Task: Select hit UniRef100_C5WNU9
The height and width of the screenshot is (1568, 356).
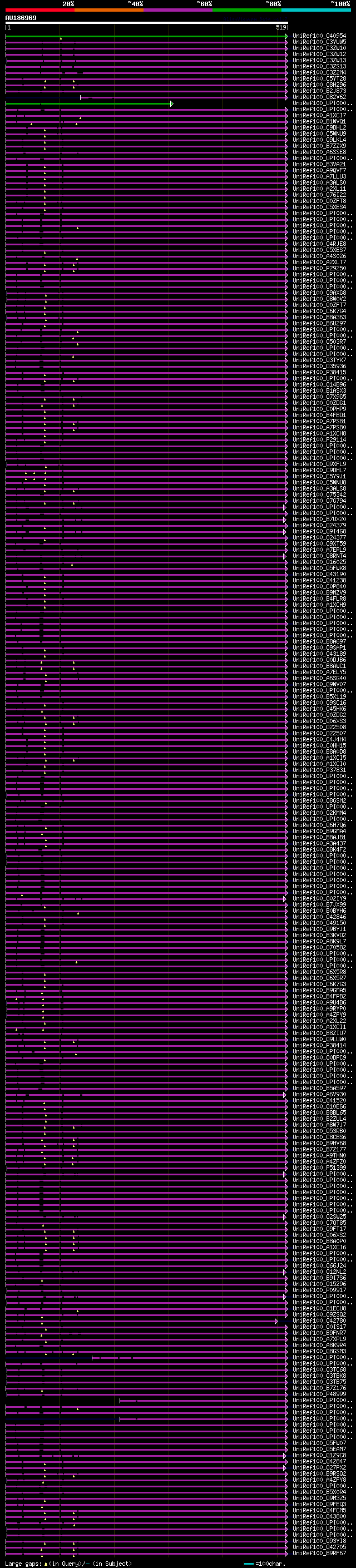Action: [319, 134]
